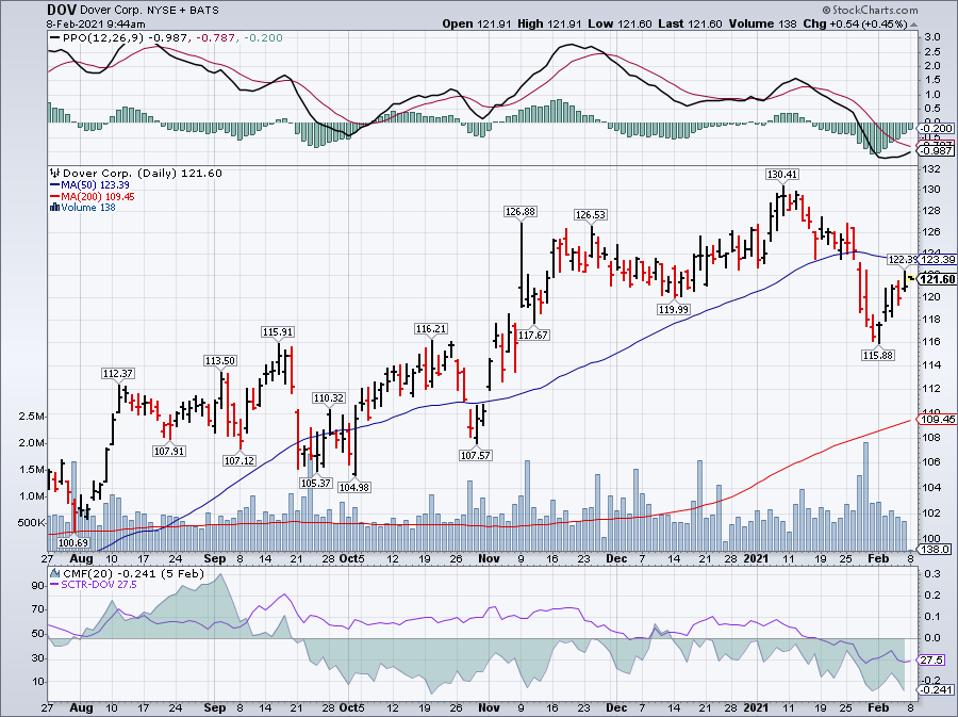Click the 107.12 low price label
The width and height of the screenshot is (958, 717).
tap(240, 460)
